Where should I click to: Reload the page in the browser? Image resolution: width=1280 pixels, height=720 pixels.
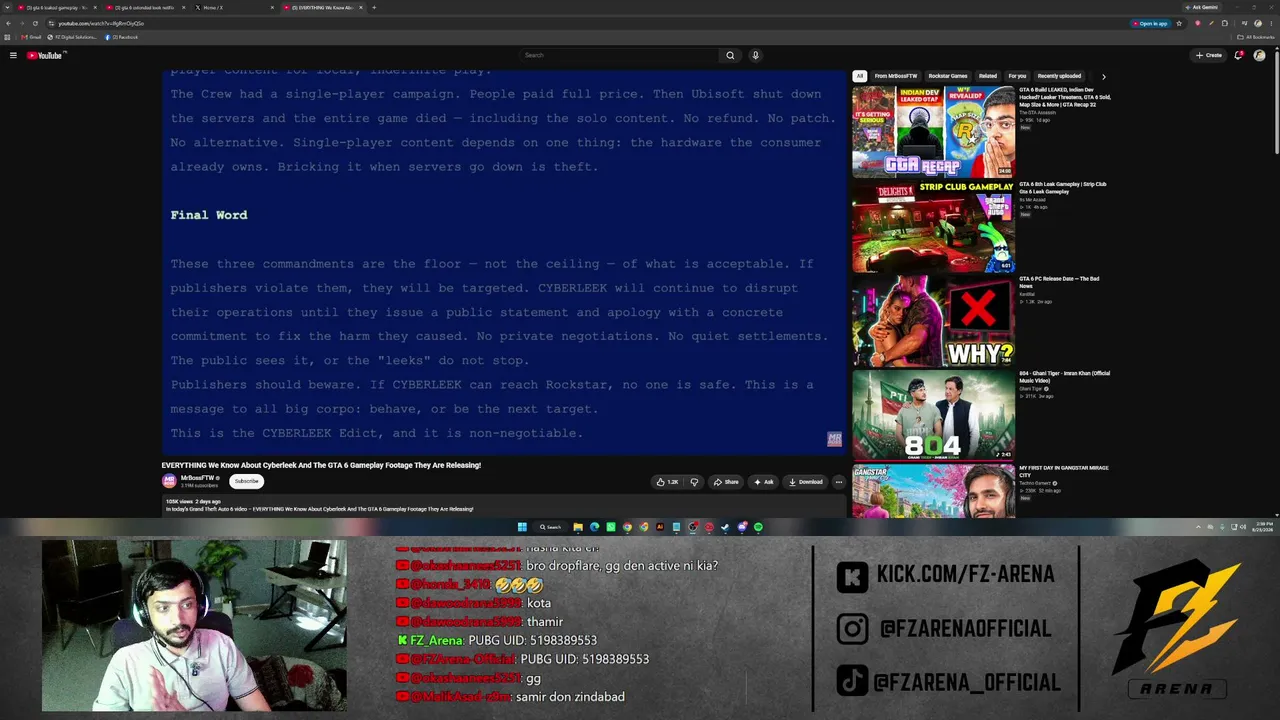tap(35, 23)
